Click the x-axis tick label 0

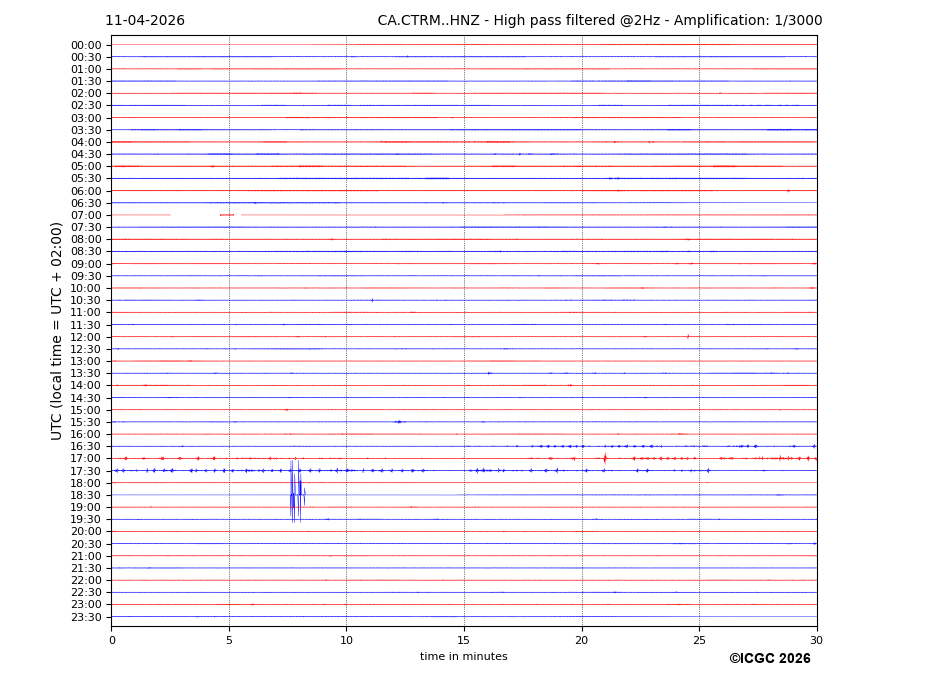tap(112, 640)
